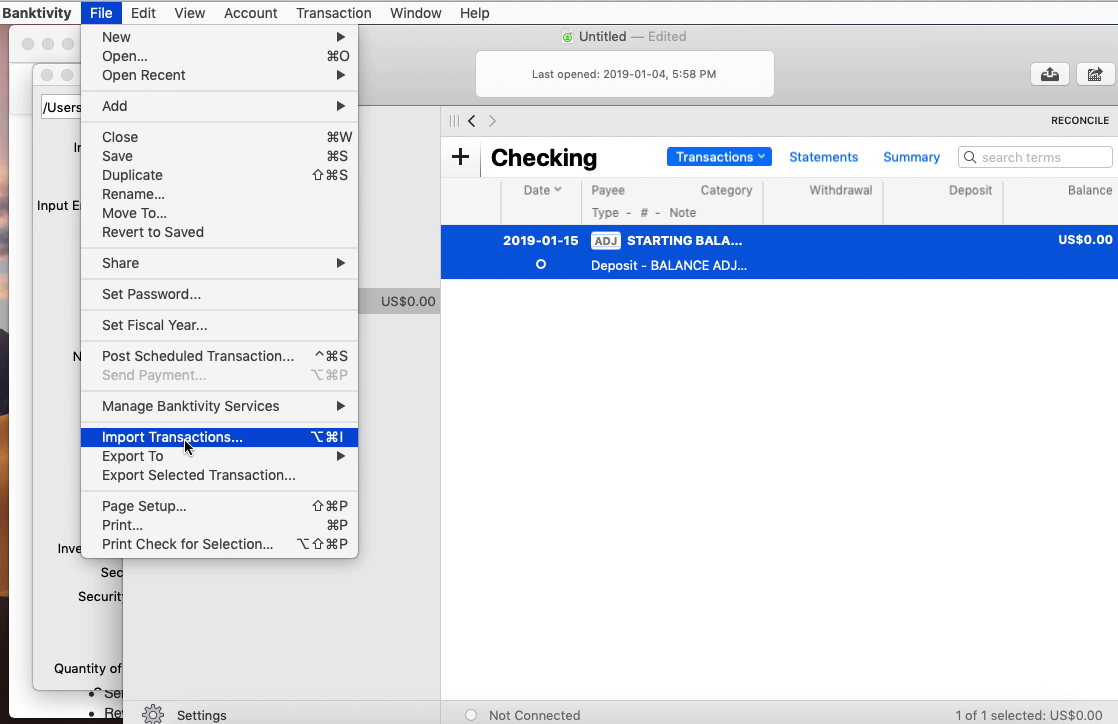Switch to the Statements view
Screen dimensions: 1118x724
coord(824,157)
